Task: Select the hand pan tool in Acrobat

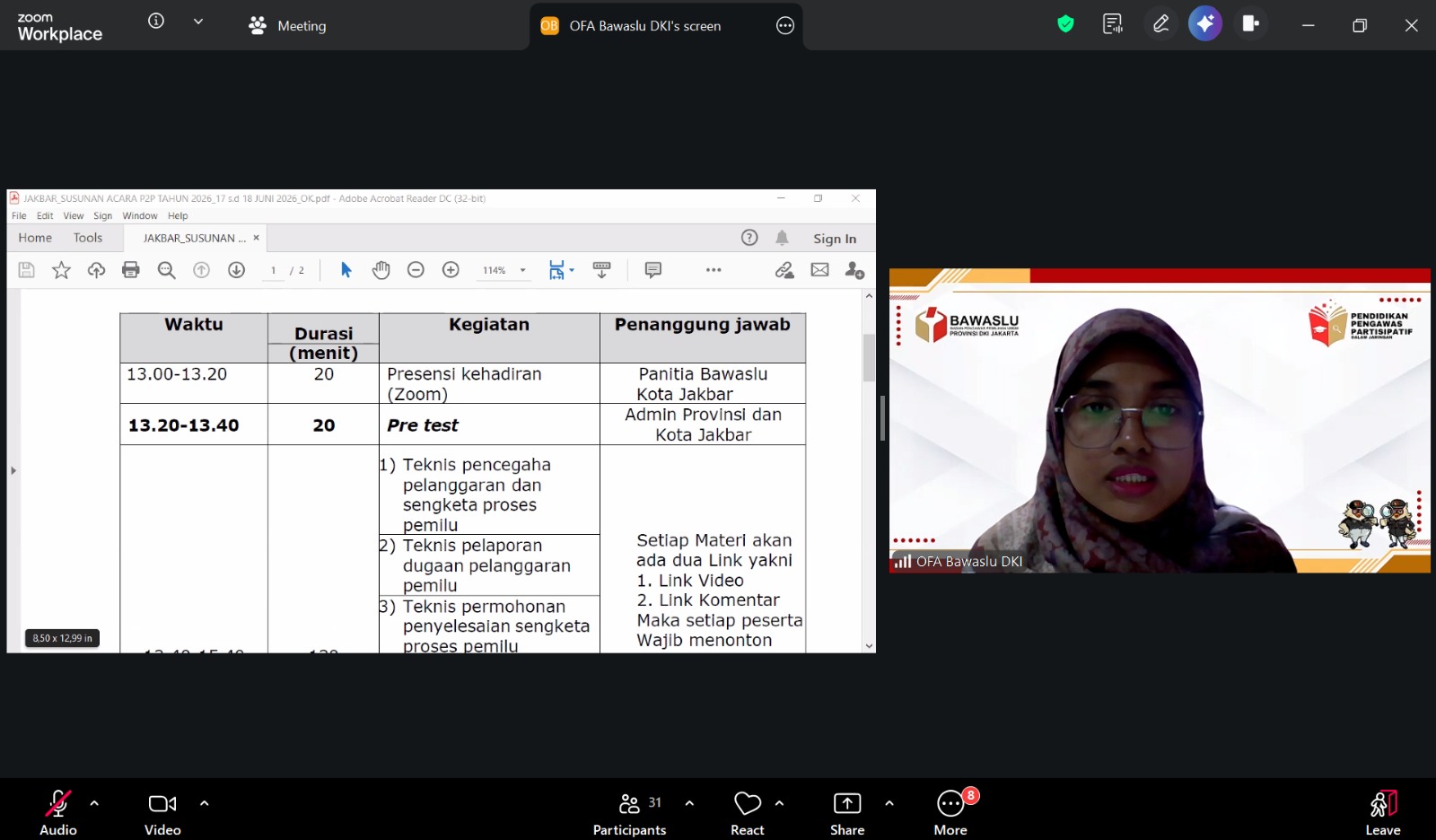Action: 381,270
